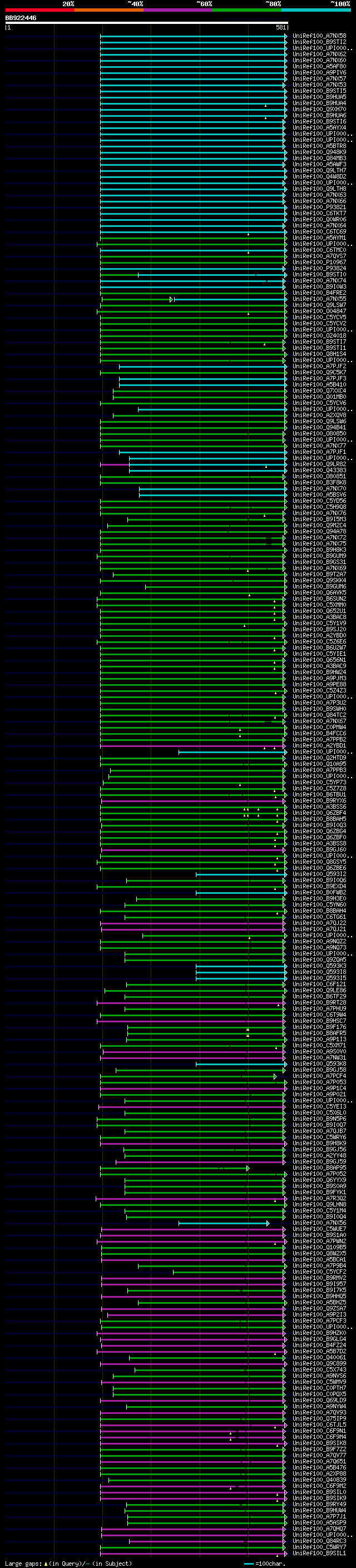356x1568 pixels.
Task: Select the UniRef100_Q9LSW7 label
Action: coord(319,305)
